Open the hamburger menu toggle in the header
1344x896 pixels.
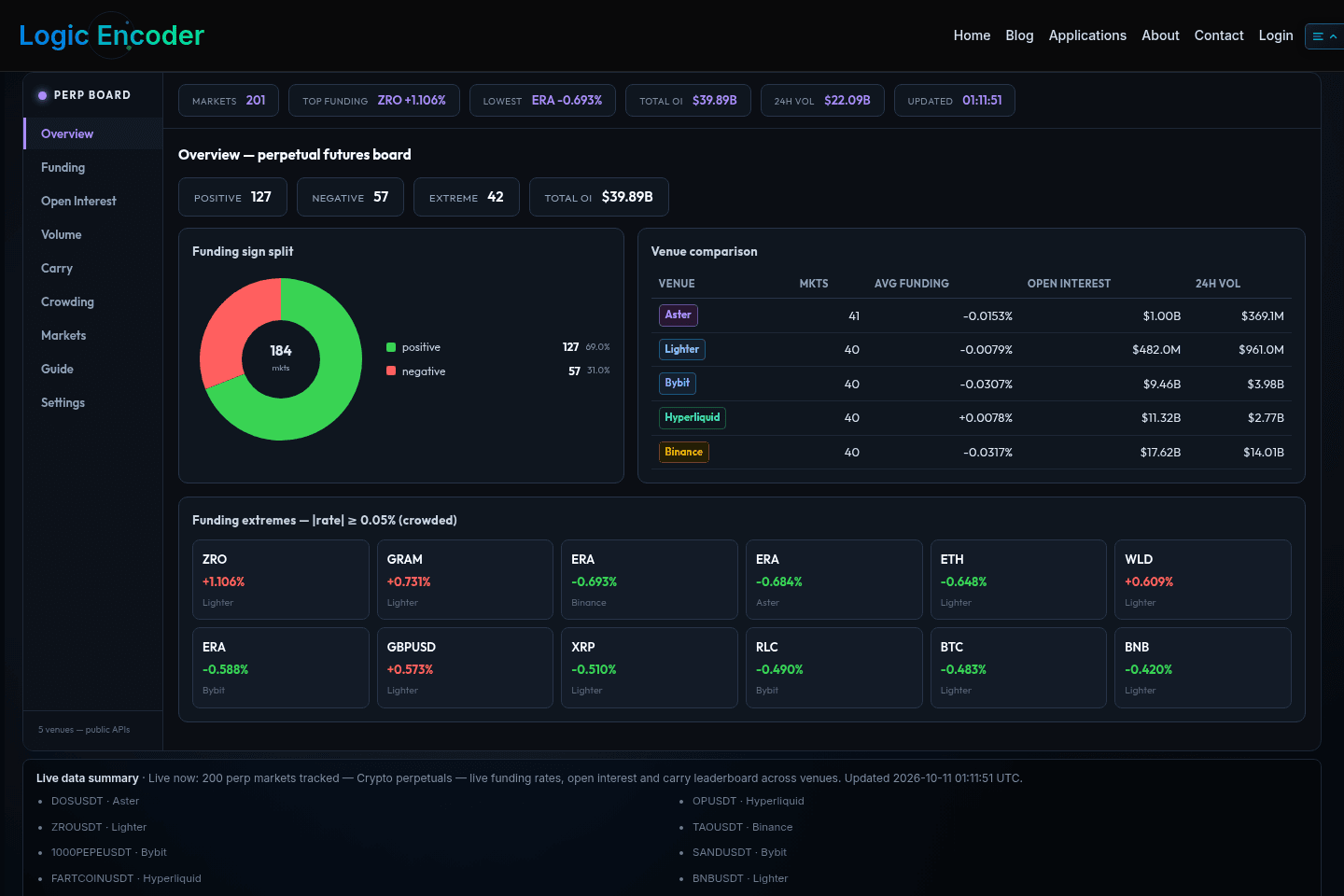coord(1324,36)
